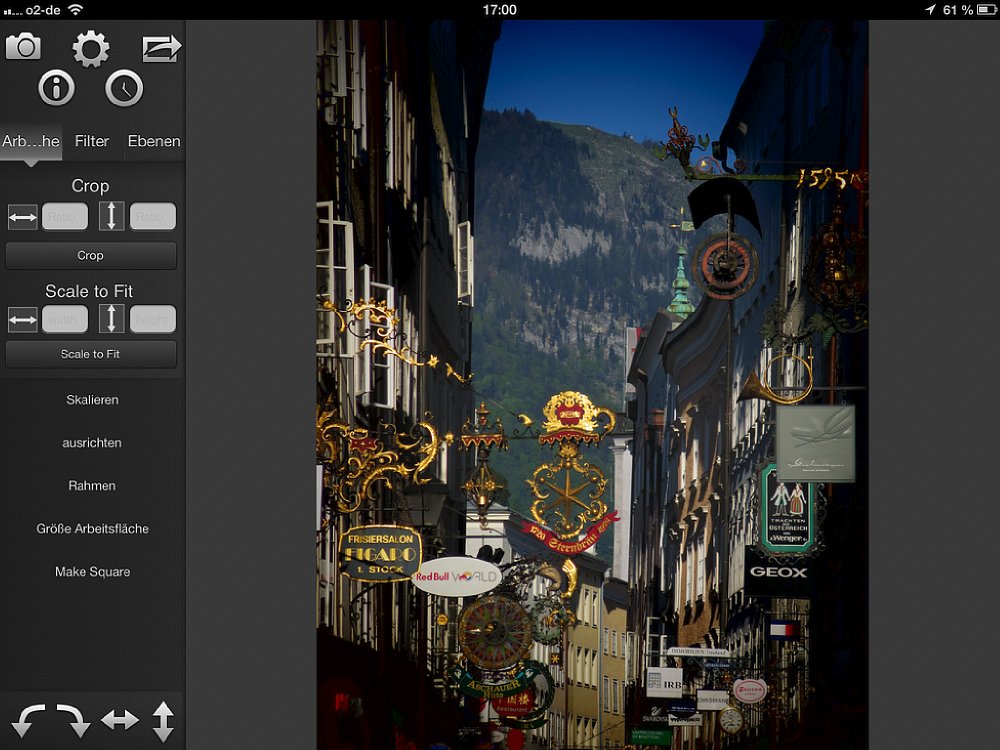Choose the ausrichten option

click(92, 443)
